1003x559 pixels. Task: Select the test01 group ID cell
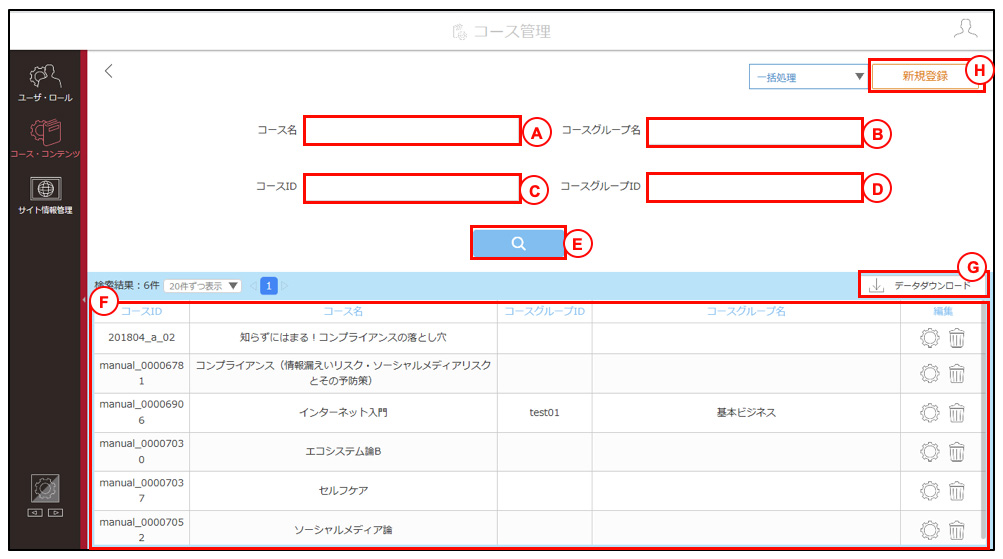click(544, 413)
